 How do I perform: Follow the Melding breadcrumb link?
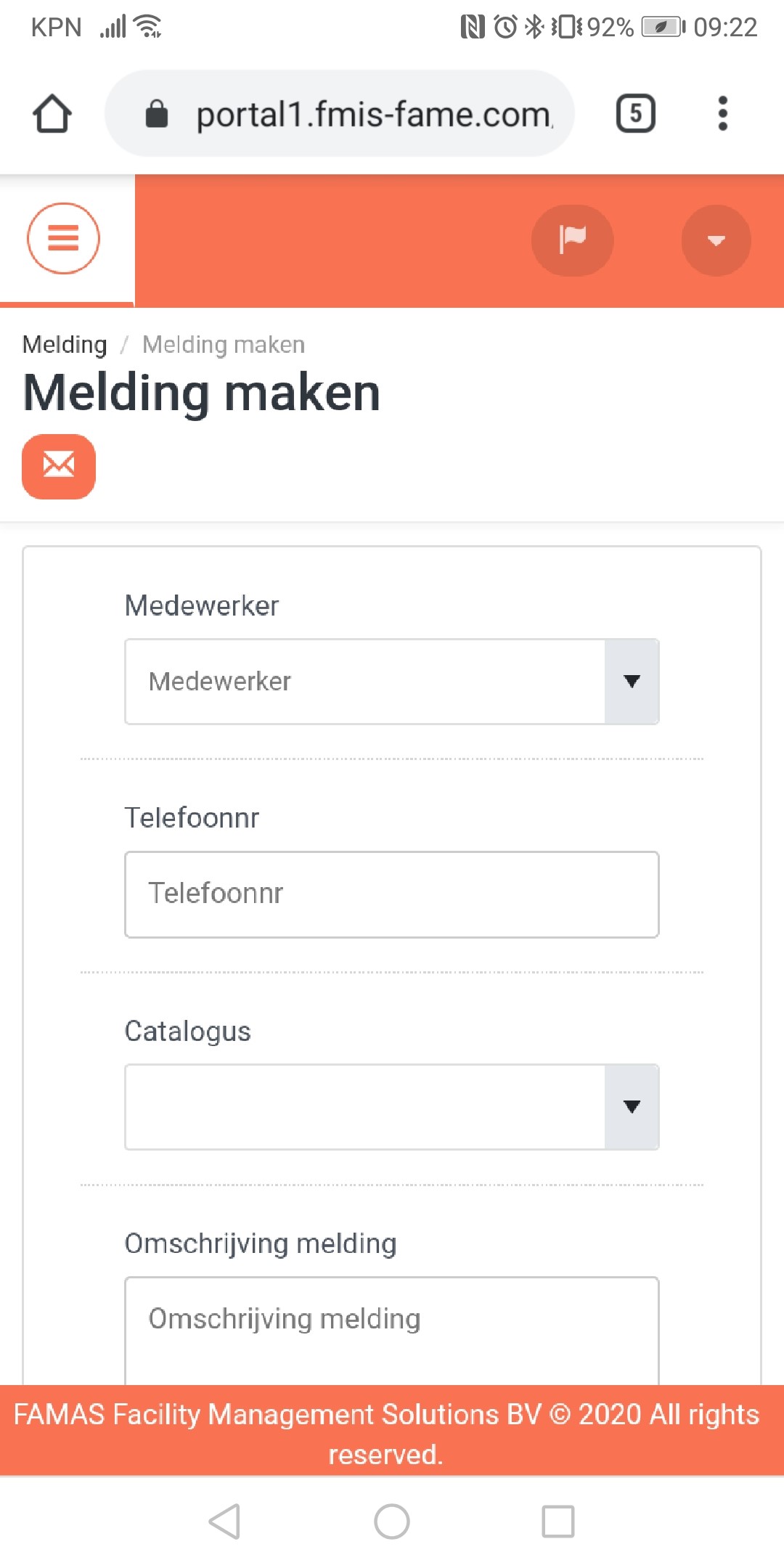65,344
